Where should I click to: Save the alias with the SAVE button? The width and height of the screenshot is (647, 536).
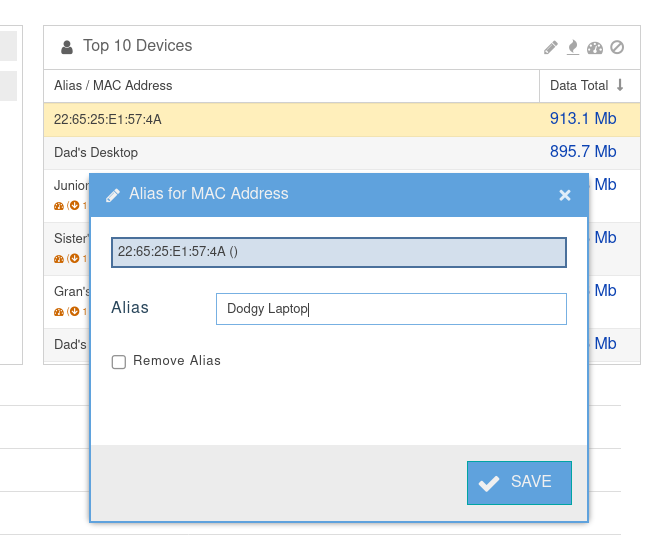coord(519,482)
